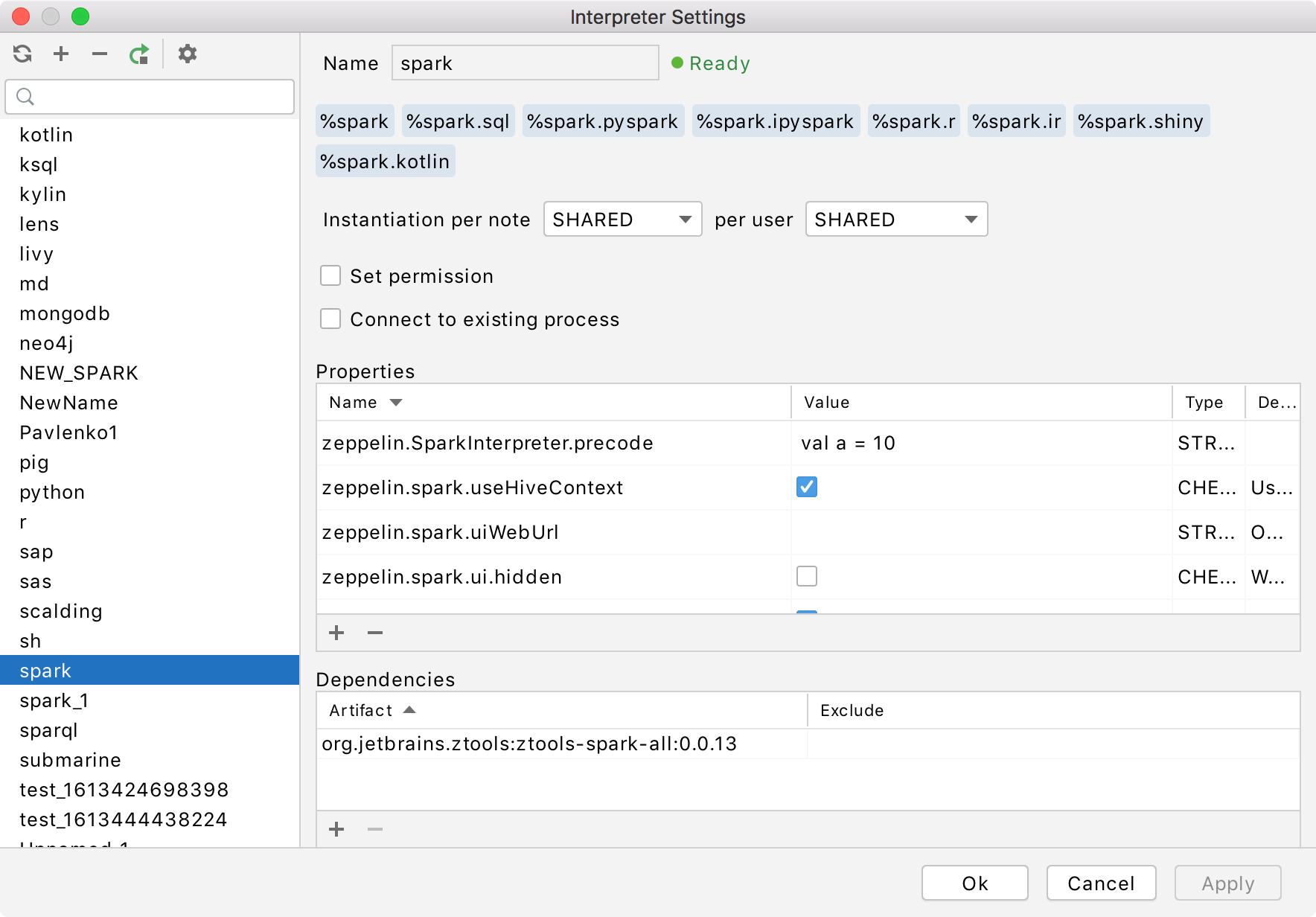Remove a property row

coord(374,633)
